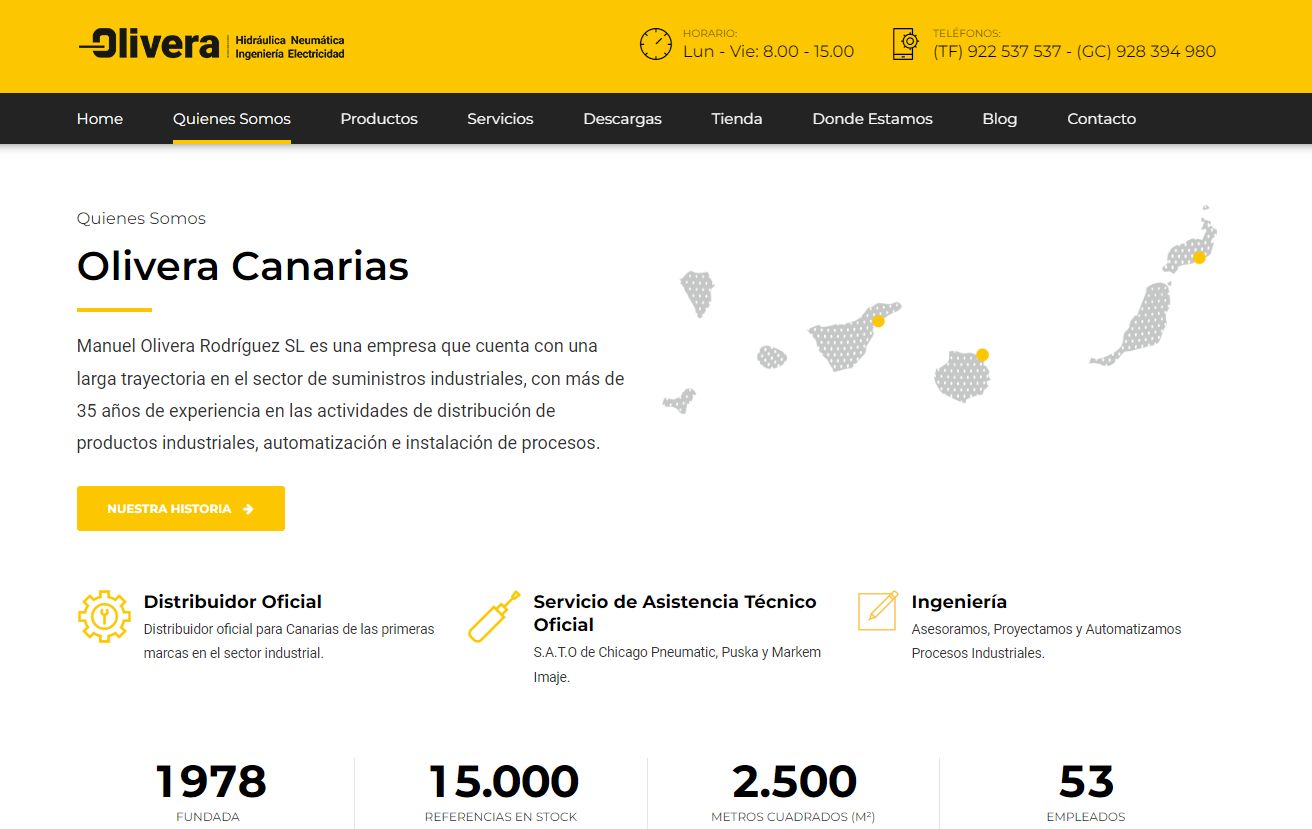The width and height of the screenshot is (1312, 829).
Task: Open the Contacto page
Action: 1101,119
